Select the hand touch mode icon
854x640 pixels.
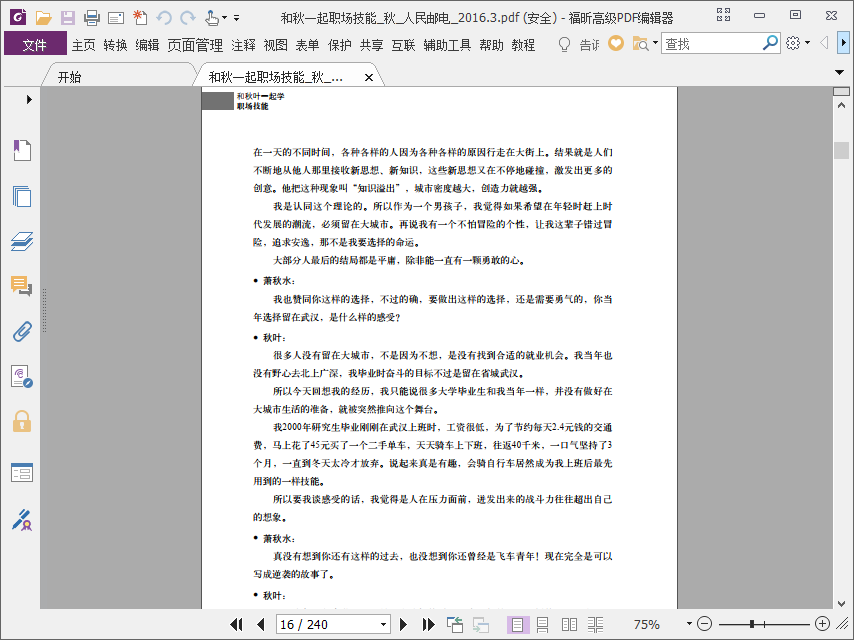click(211, 18)
